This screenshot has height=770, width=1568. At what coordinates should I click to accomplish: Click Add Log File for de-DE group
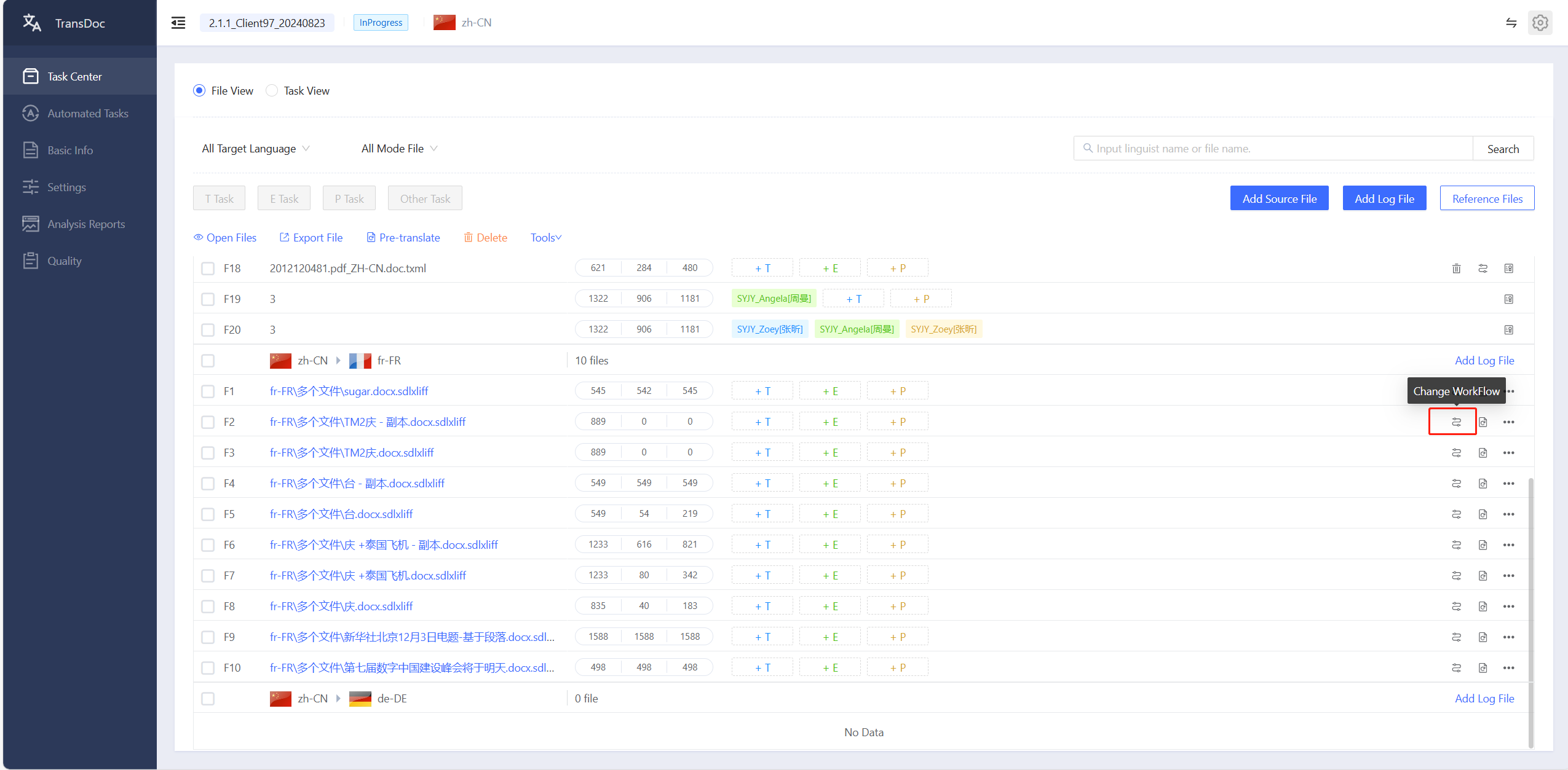coord(1484,698)
